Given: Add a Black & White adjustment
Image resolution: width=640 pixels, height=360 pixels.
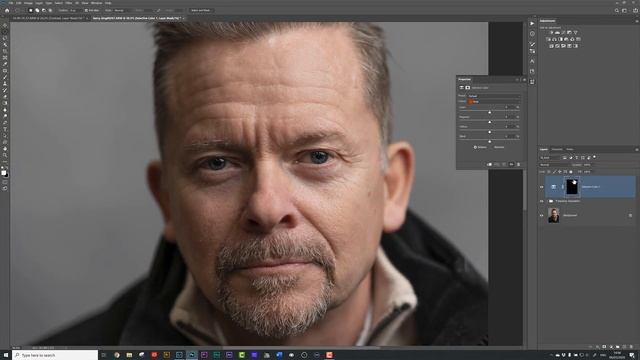Looking at the screenshot, I should click(560, 39).
